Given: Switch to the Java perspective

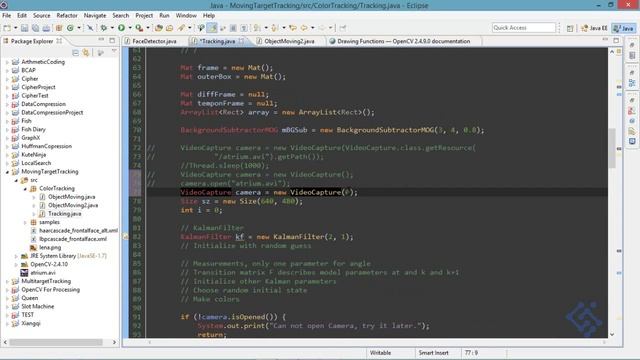Looking at the screenshot, I should tap(624, 28).
